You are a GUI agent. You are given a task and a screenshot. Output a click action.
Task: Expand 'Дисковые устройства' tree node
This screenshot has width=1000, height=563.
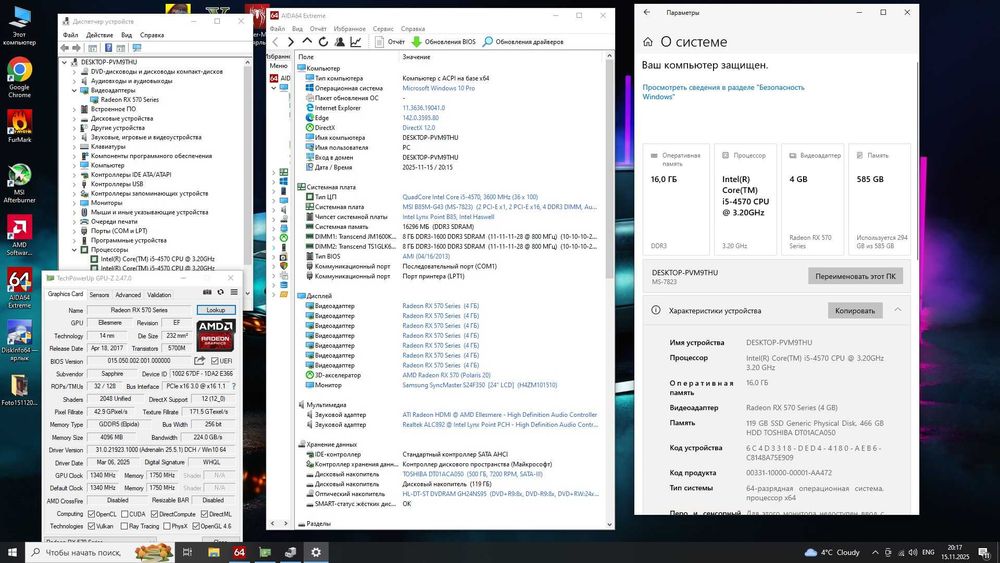pyautogui.click(x=74, y=119)
